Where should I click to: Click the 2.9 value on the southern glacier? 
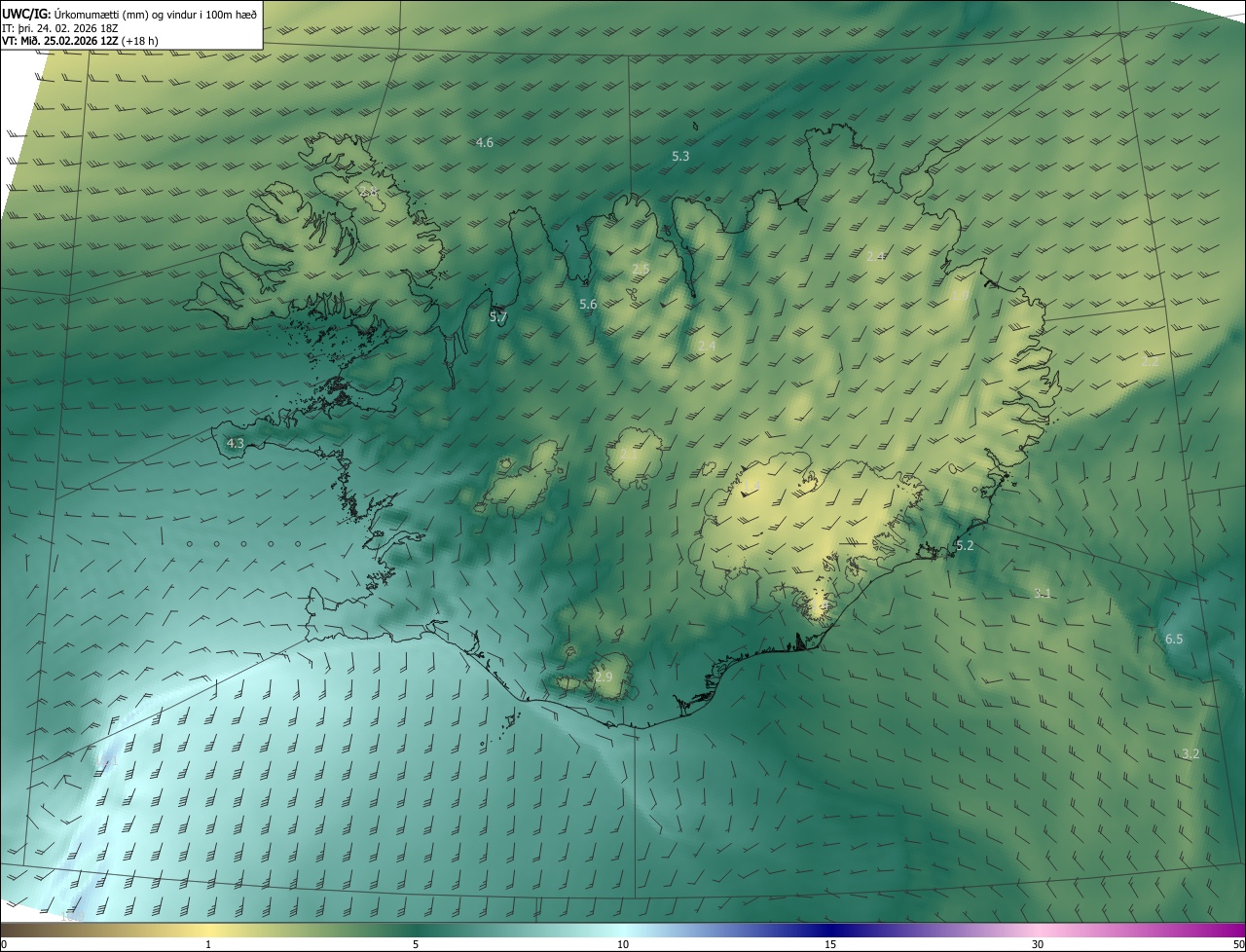tap(604, 677)
